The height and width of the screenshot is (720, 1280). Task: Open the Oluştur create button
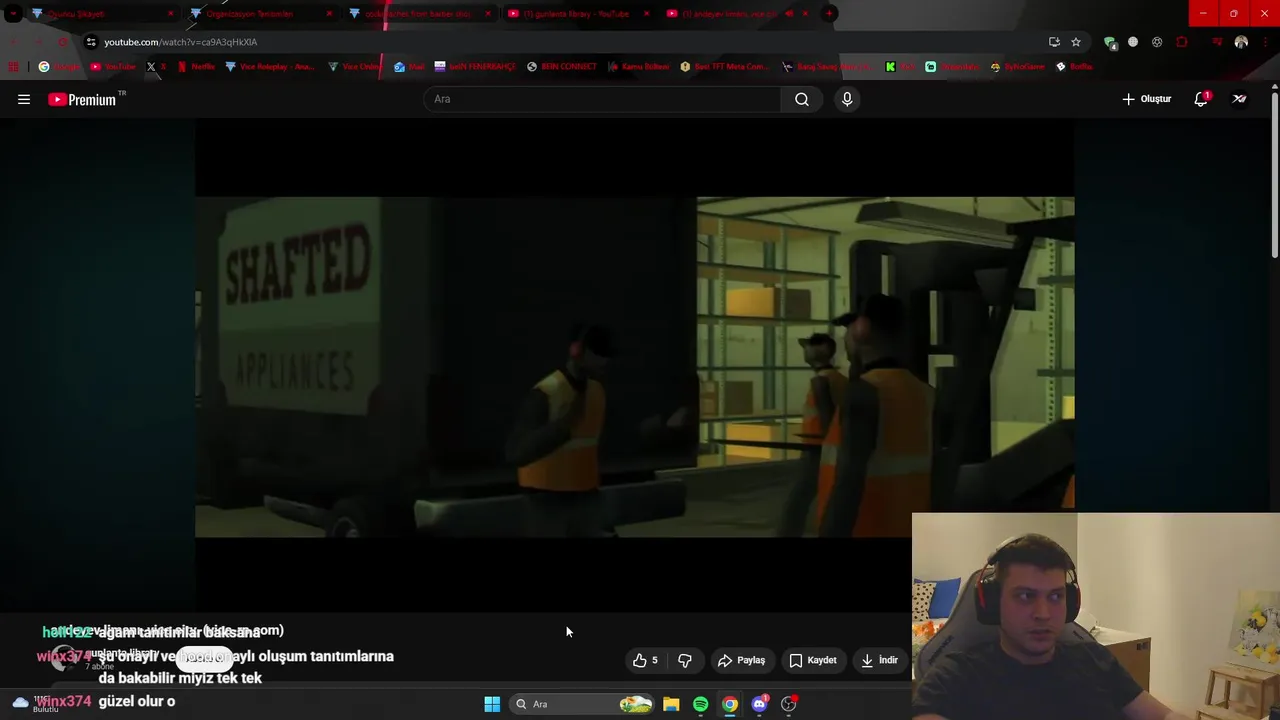coord(1146,99)
